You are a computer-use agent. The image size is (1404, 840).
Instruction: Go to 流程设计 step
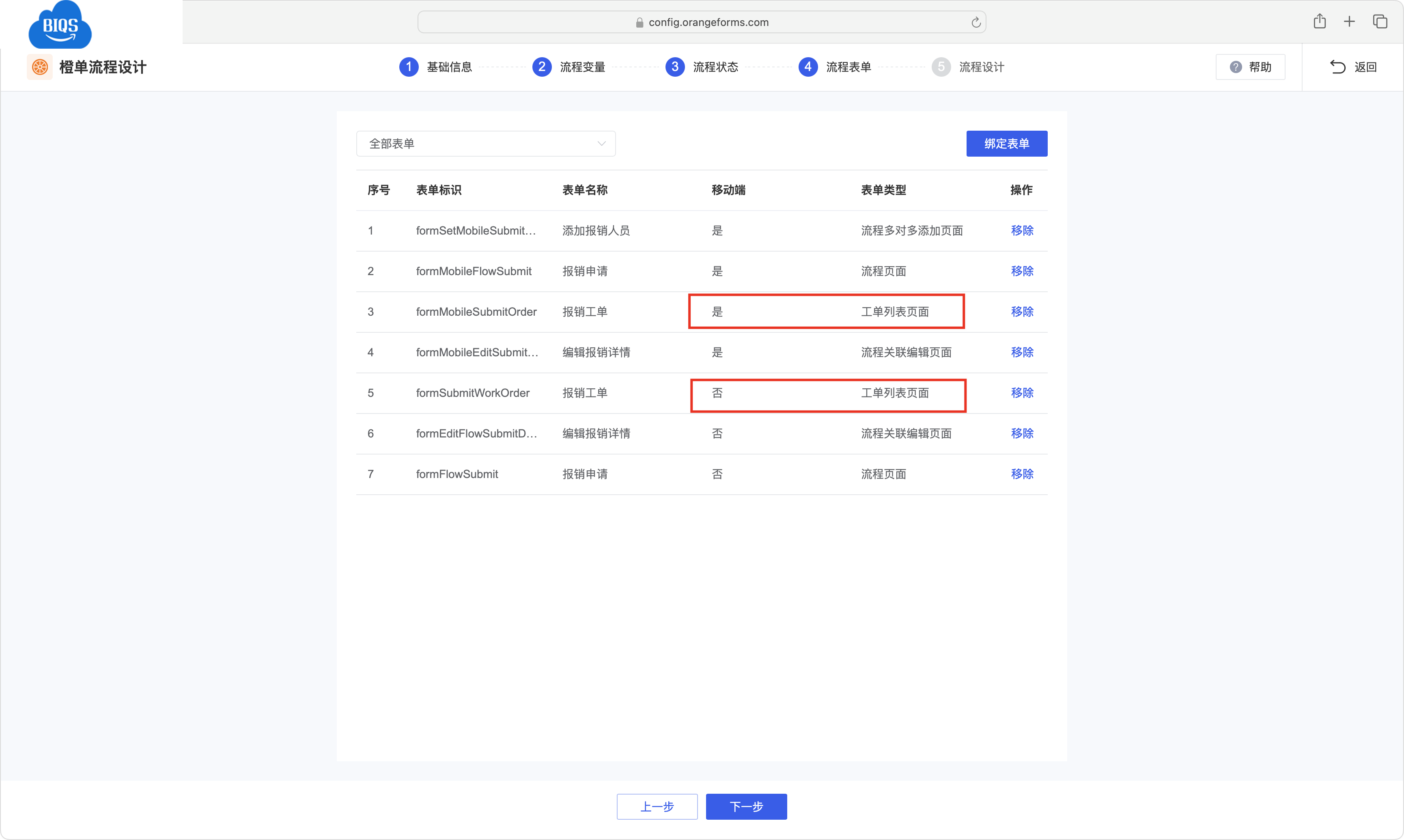coord(981,67)
